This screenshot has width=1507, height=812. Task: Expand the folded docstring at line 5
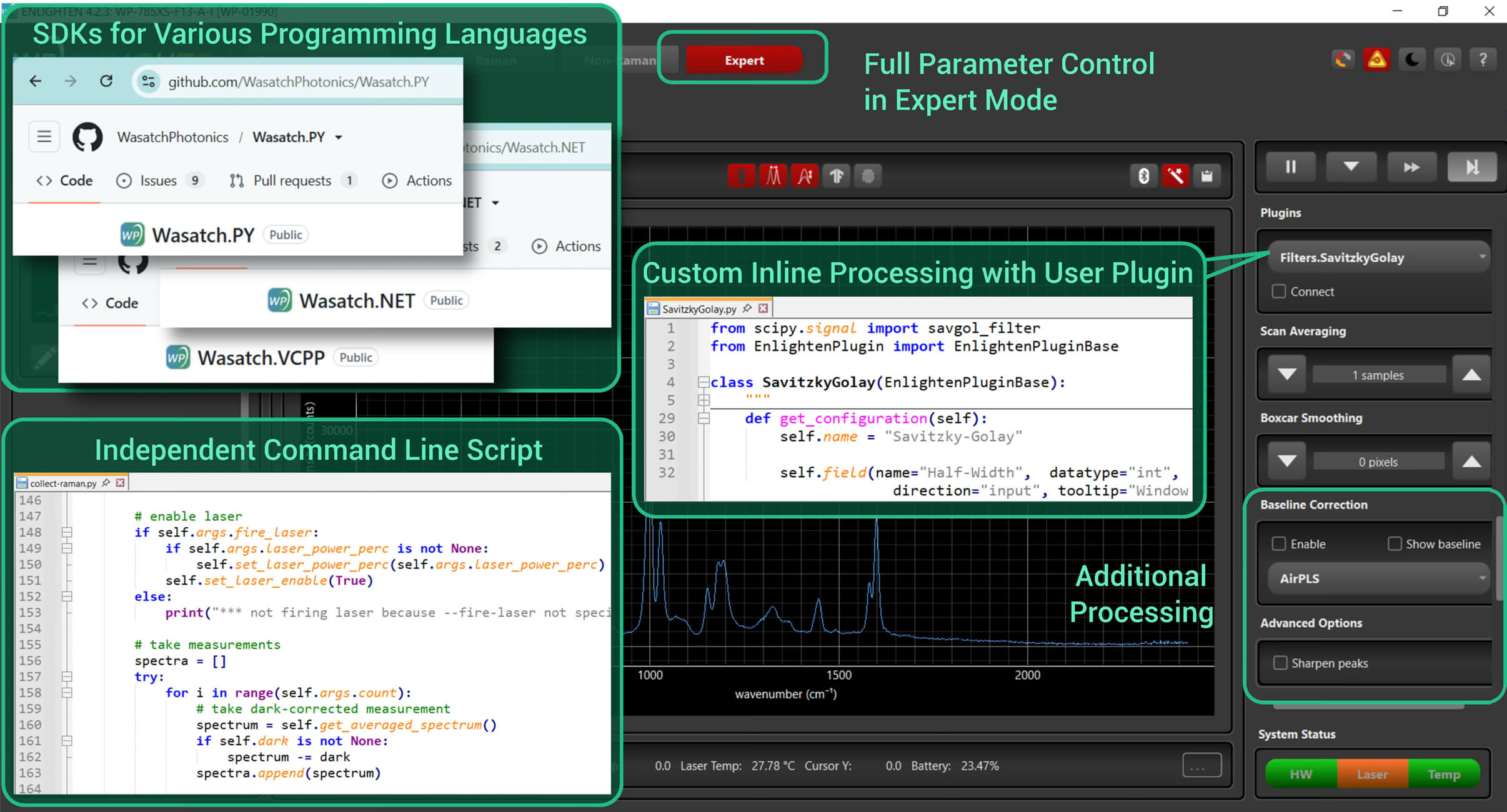[x=704, y=400]
